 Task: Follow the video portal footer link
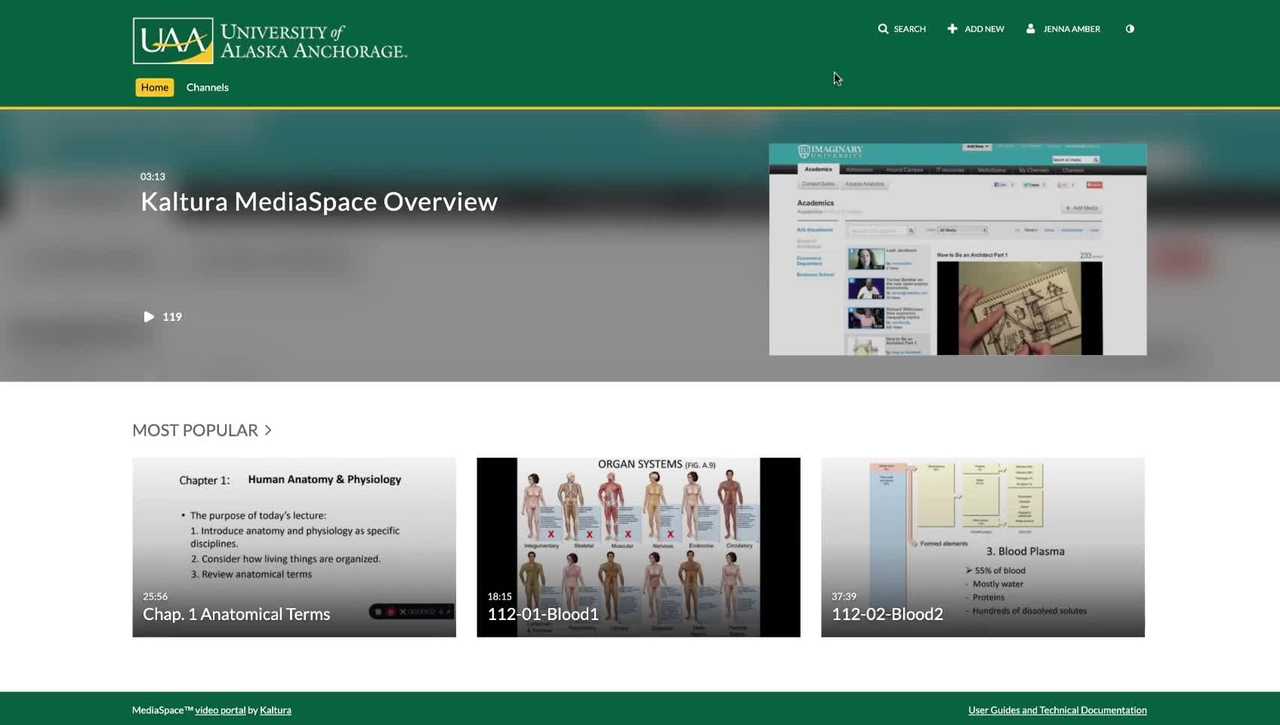pyautogui.click(x=220, y=710)
